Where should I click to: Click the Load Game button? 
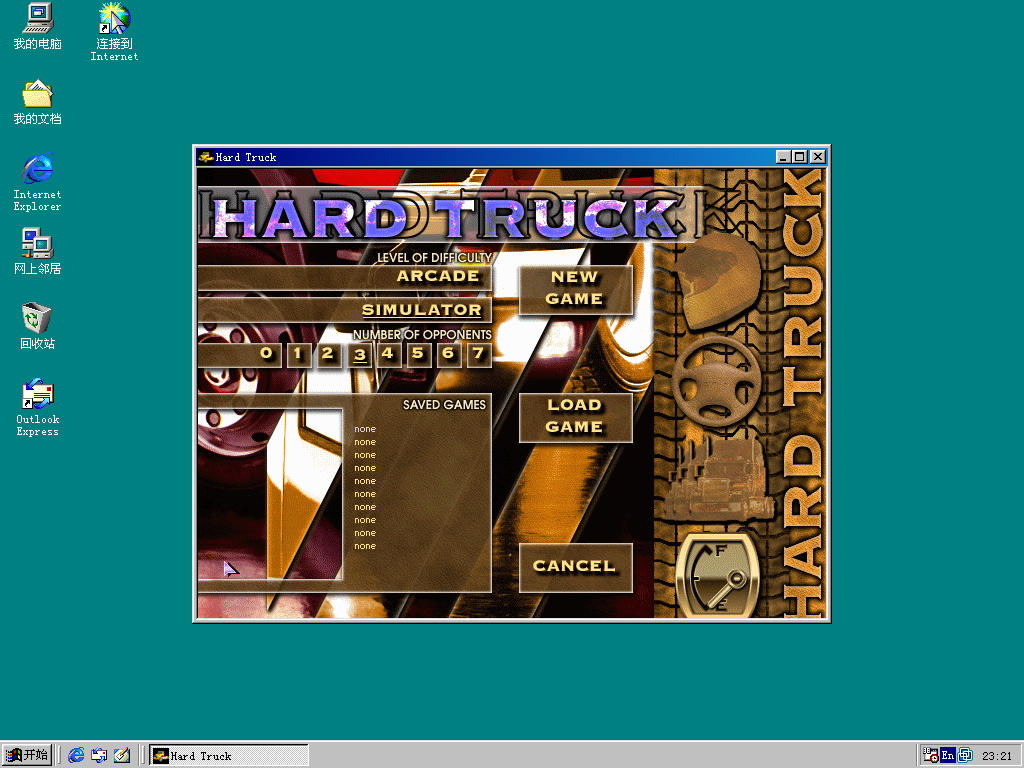point(575,417)
